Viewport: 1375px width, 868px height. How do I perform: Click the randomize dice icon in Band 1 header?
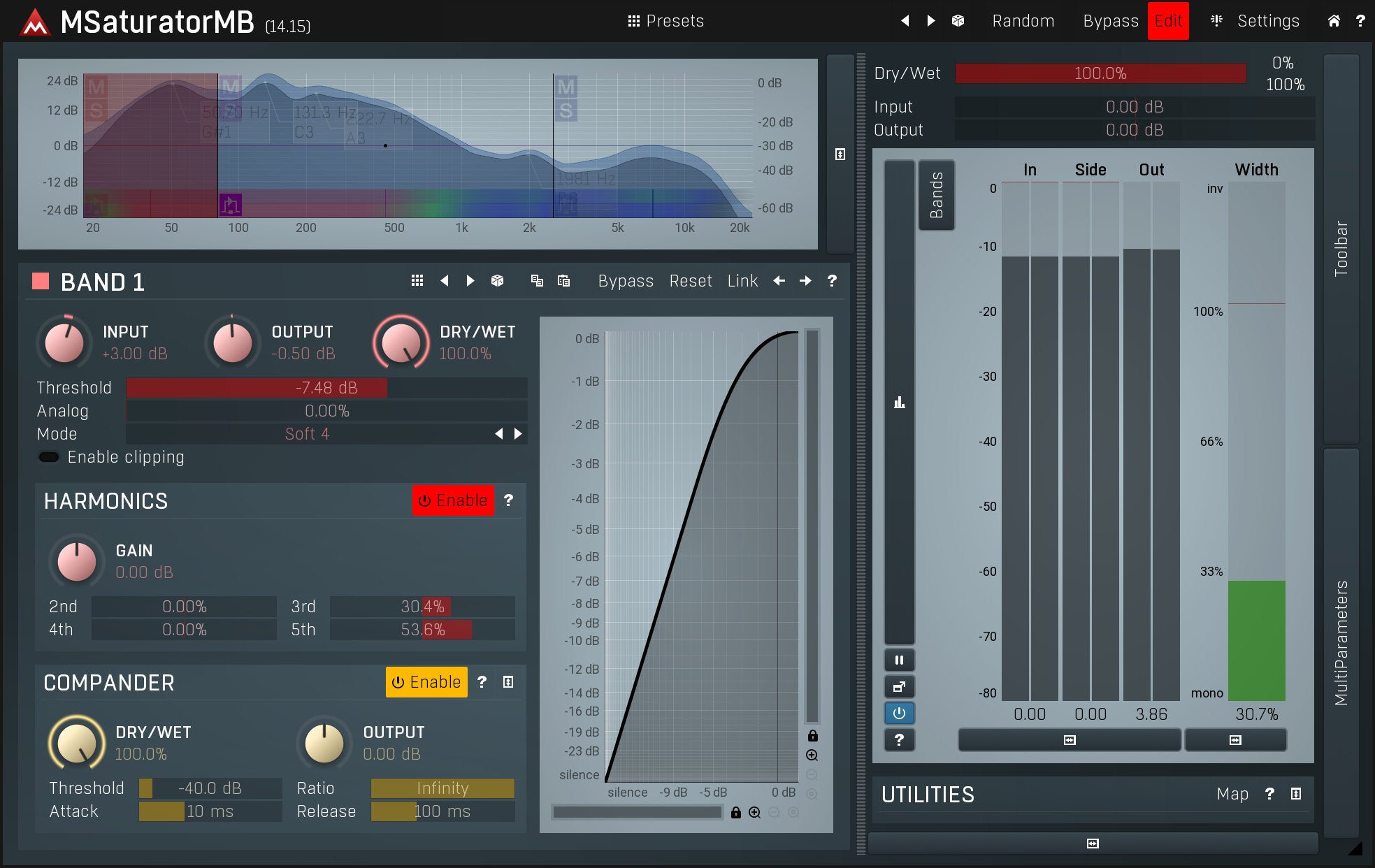coord(497,281)
